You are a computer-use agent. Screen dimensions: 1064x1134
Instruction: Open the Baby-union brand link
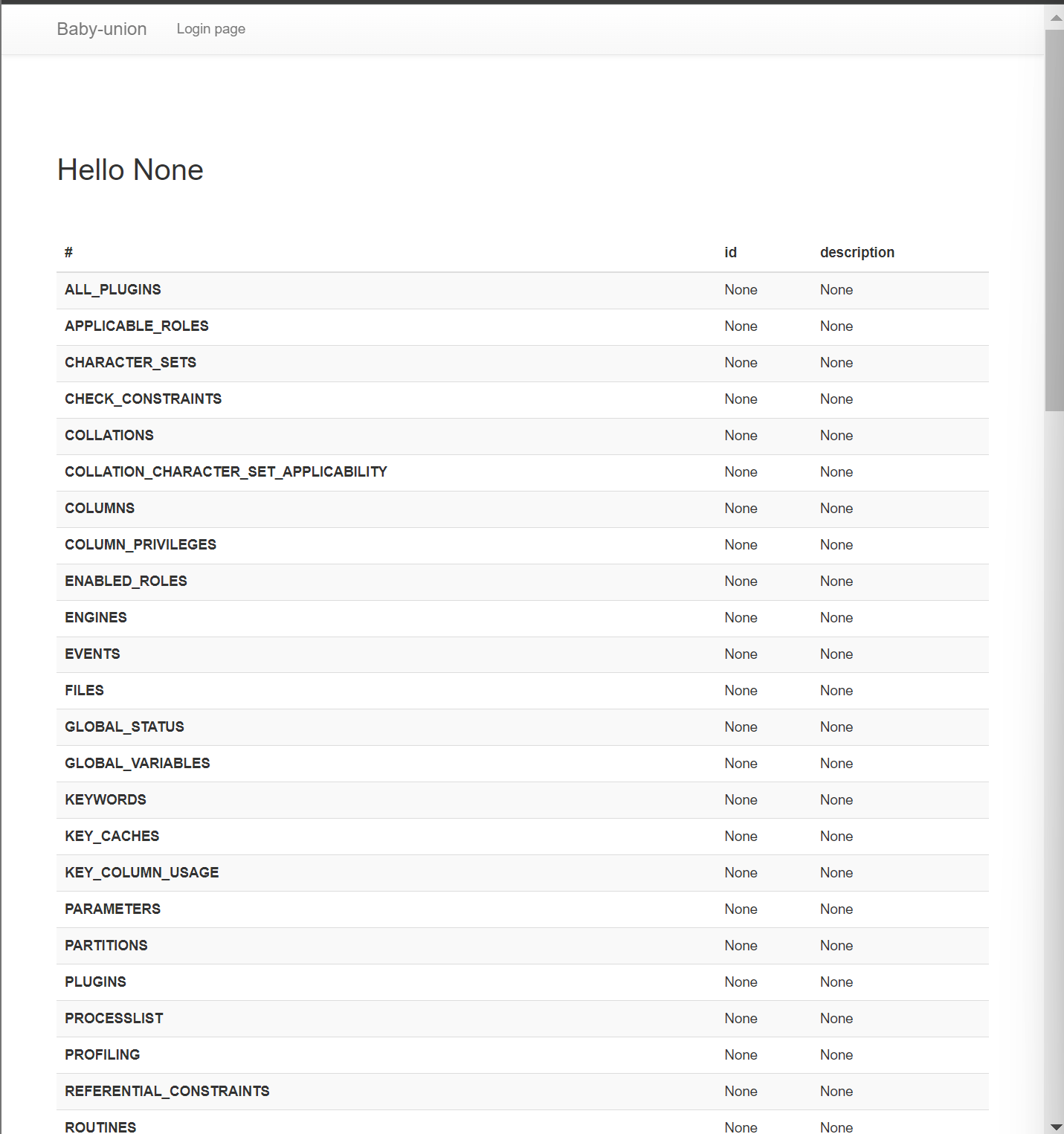click(x=102, y=29)
